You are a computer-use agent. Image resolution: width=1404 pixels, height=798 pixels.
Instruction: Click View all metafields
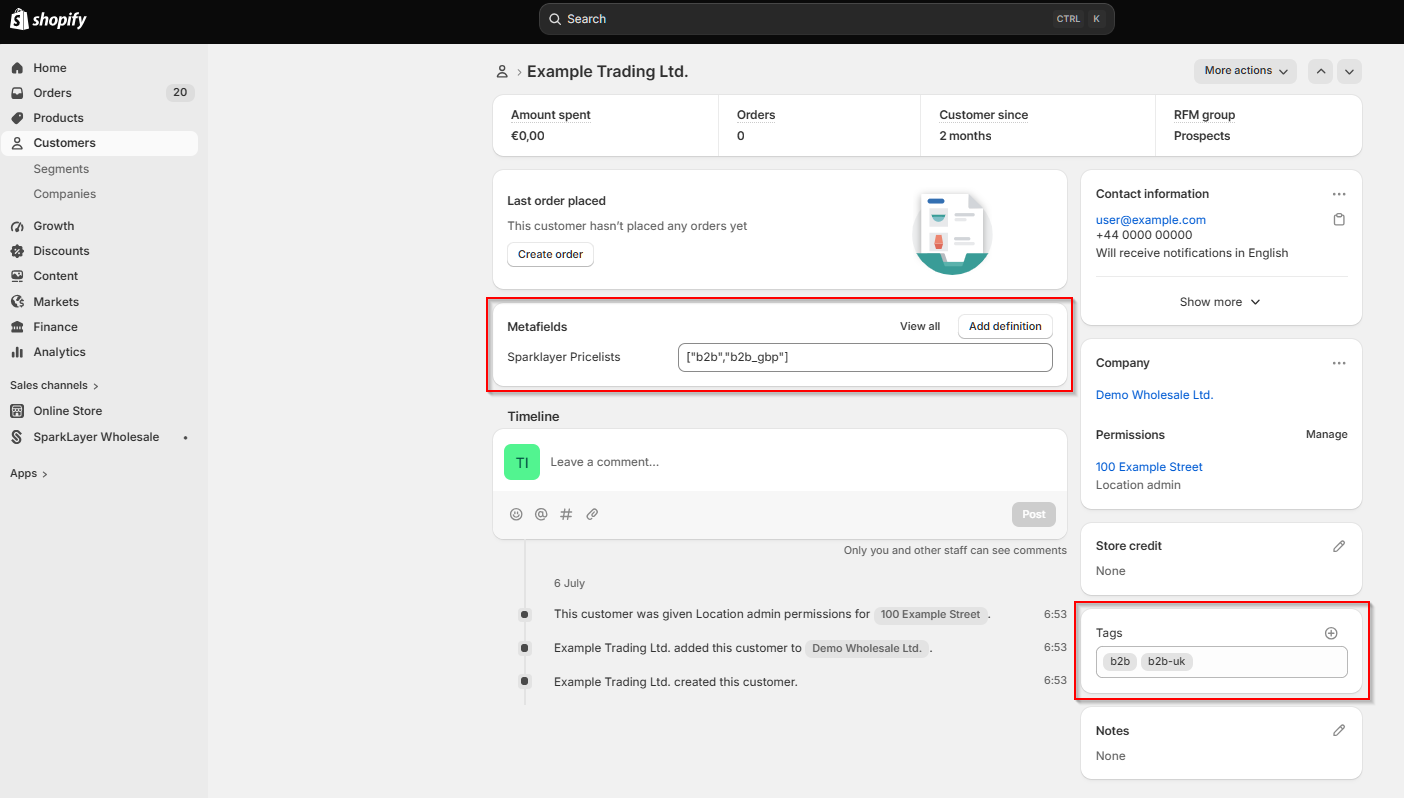(x=920, y=327)
